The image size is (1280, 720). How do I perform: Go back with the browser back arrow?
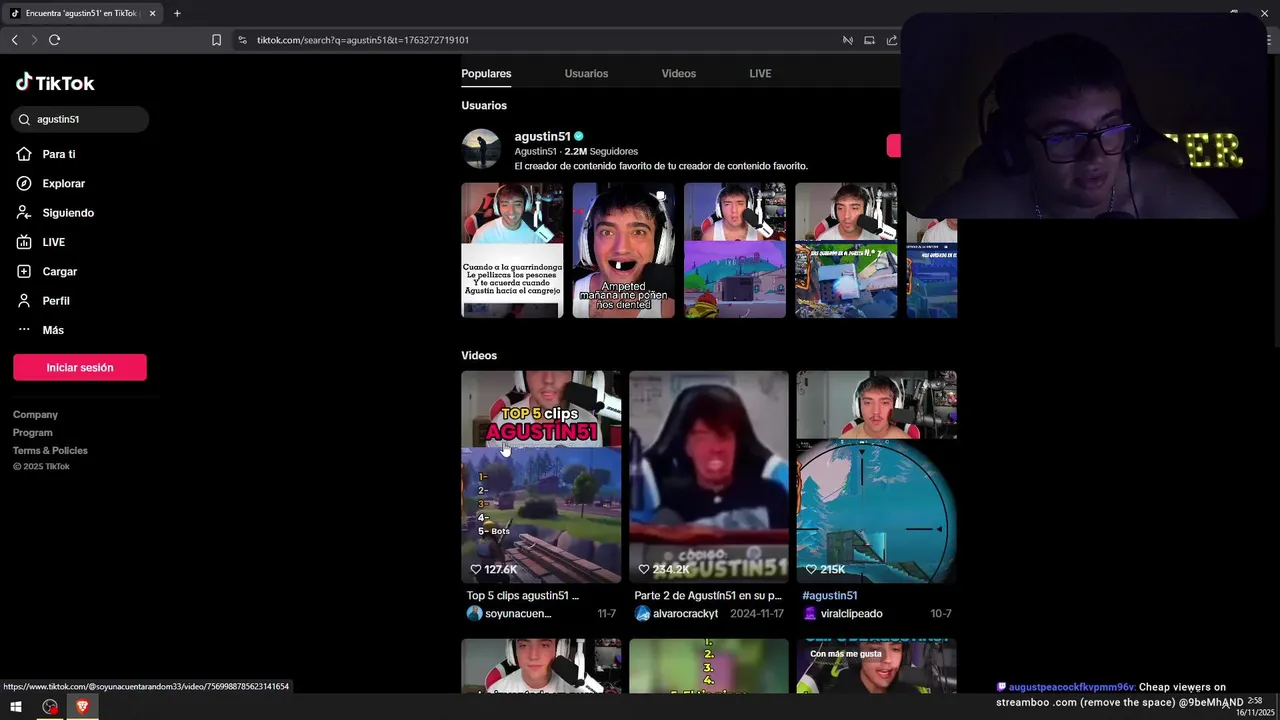click(x=14, y=40)
